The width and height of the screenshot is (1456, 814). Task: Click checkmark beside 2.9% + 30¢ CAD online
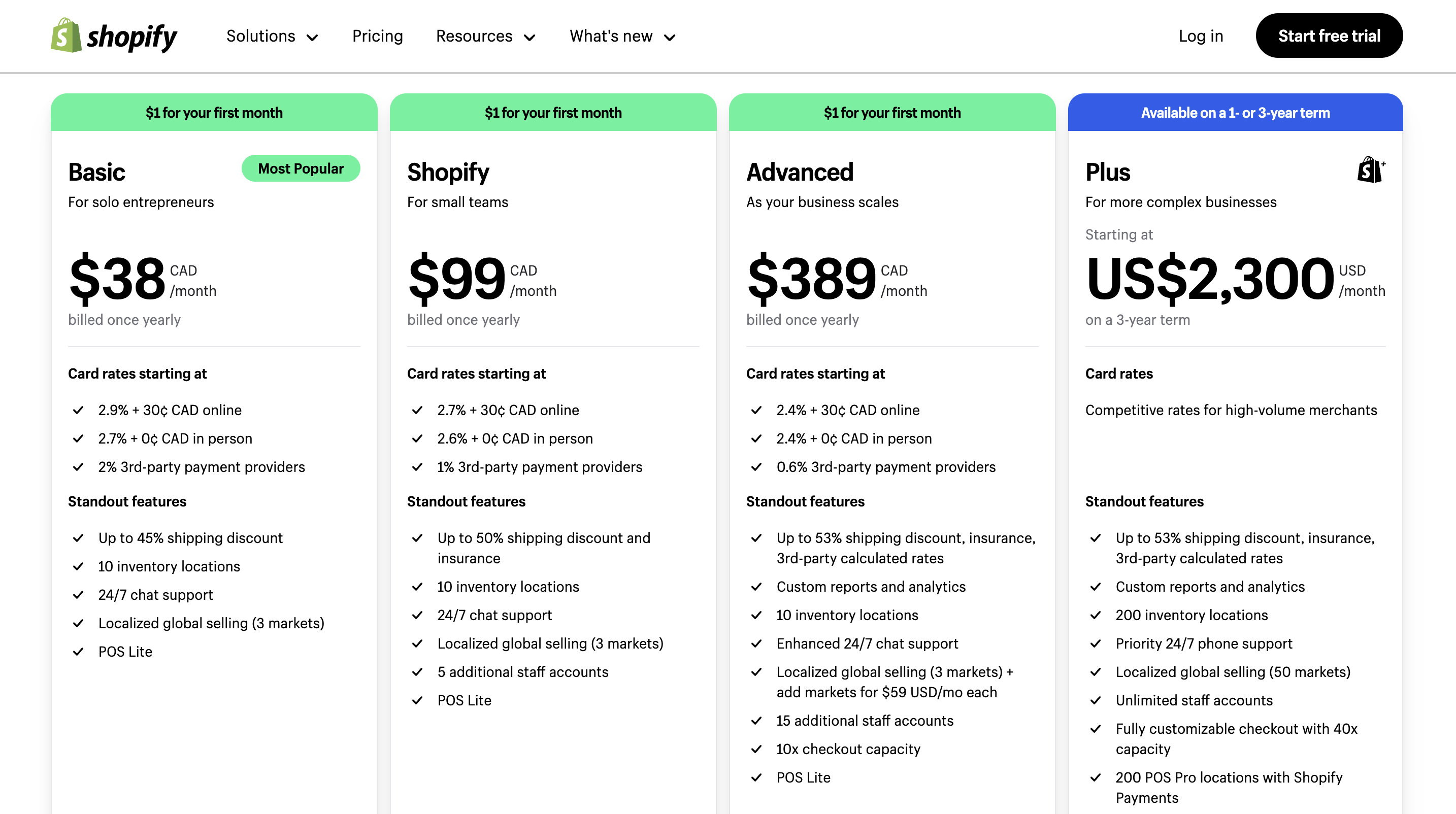[x=79, y=410]
